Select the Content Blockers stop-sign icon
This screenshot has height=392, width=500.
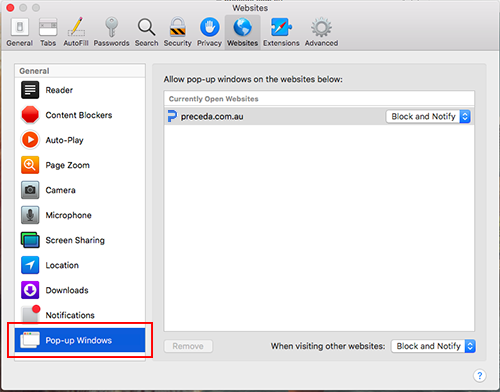[x=30, y=115]
